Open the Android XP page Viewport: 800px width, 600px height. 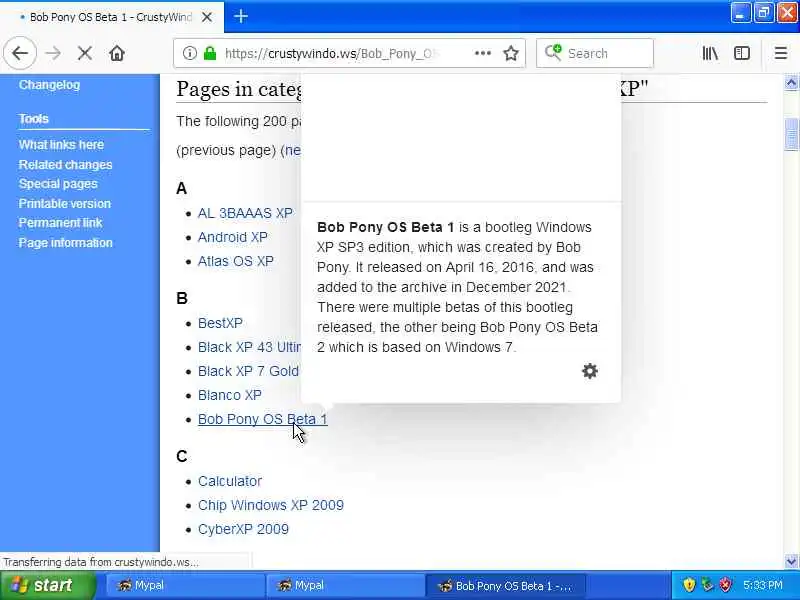coord(233,237)
